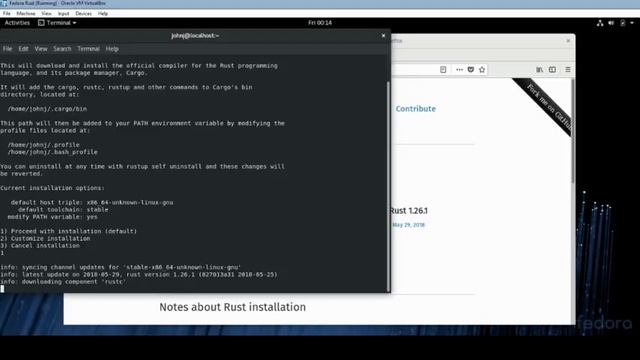Click '2) Customize installation' line
Image resolution: width=640 pixels, height=360 pixels.
tap(45, 238)
